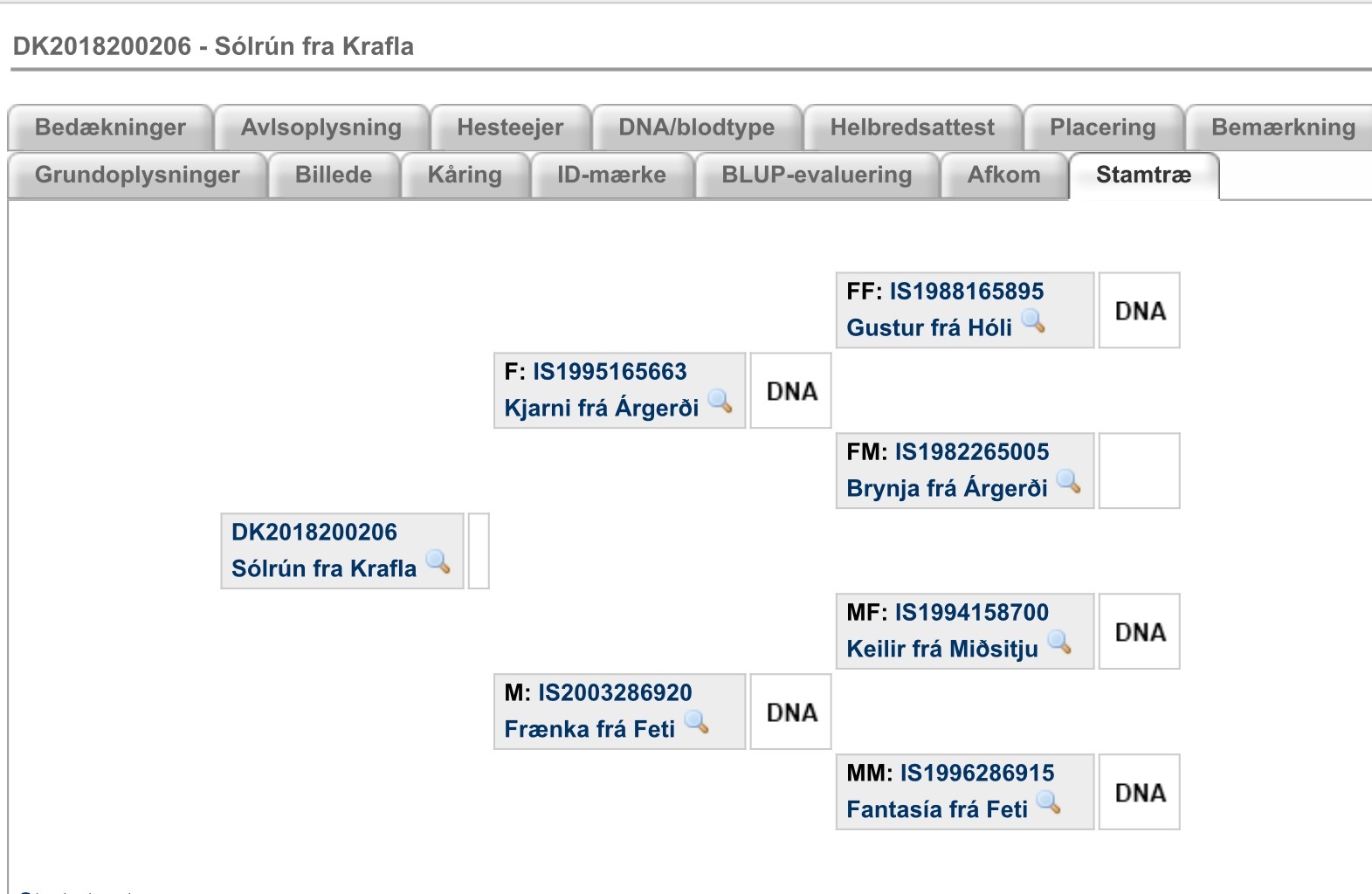Screen dimensions: 1372x894
Task: Open DNA box for Kjarni frá Árgerði
Action: 791,391
